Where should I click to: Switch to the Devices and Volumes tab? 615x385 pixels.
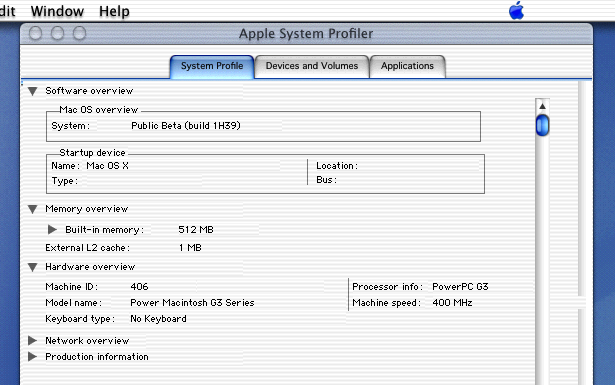(x=312, y=66)
